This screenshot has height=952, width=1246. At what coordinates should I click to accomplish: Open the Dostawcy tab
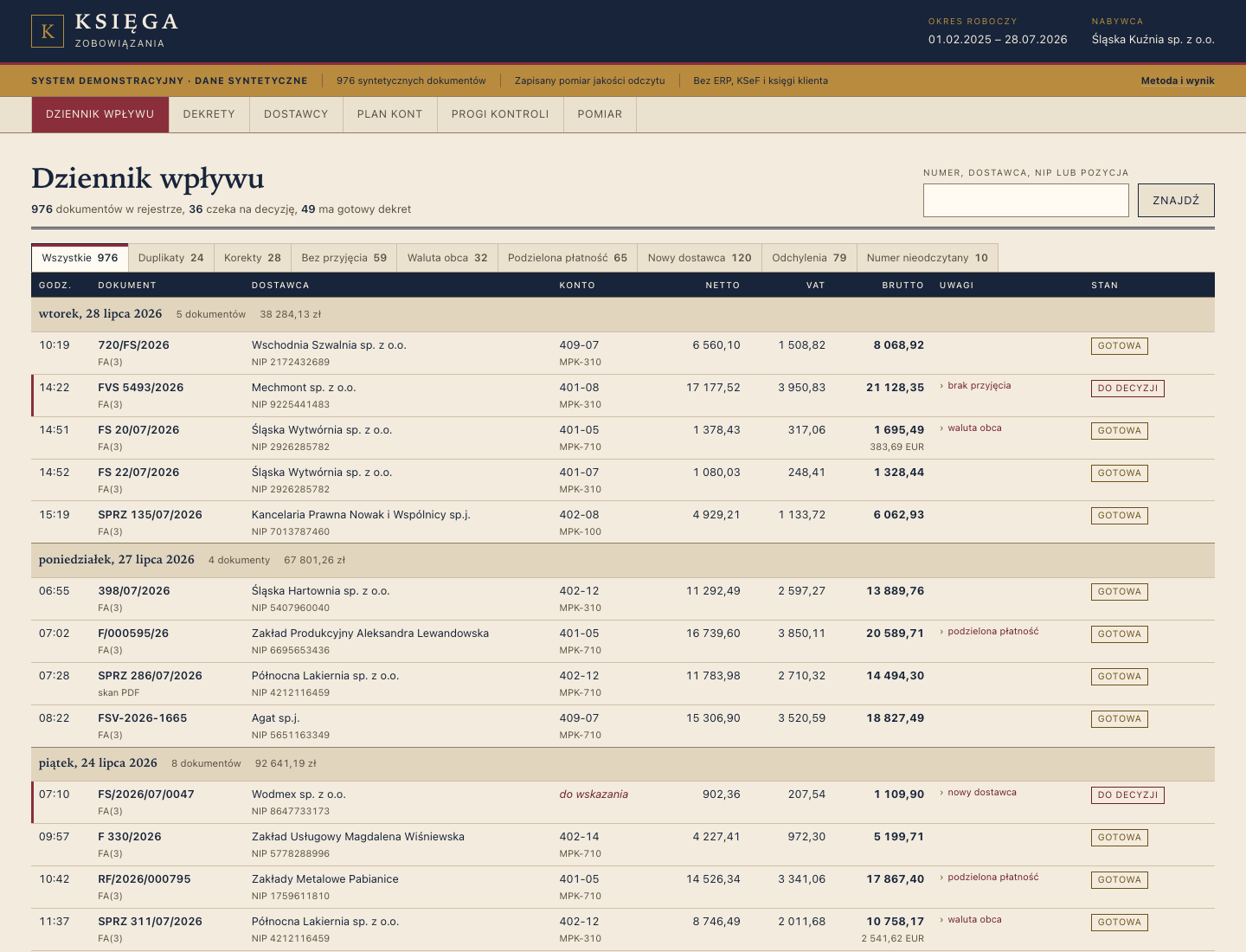(x=296, y=114)
